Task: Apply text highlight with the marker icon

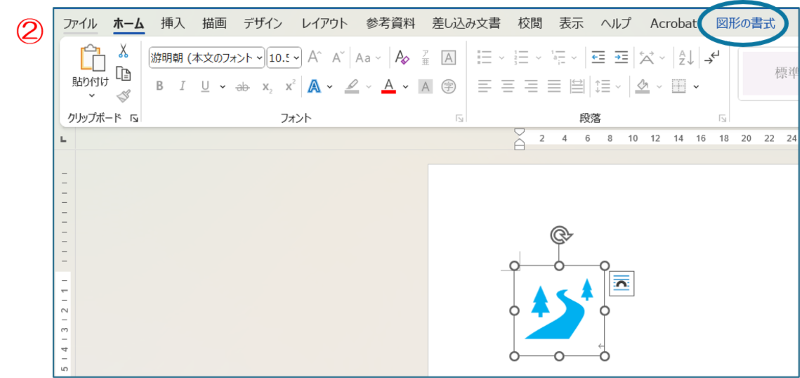Action: coord(352,87)
